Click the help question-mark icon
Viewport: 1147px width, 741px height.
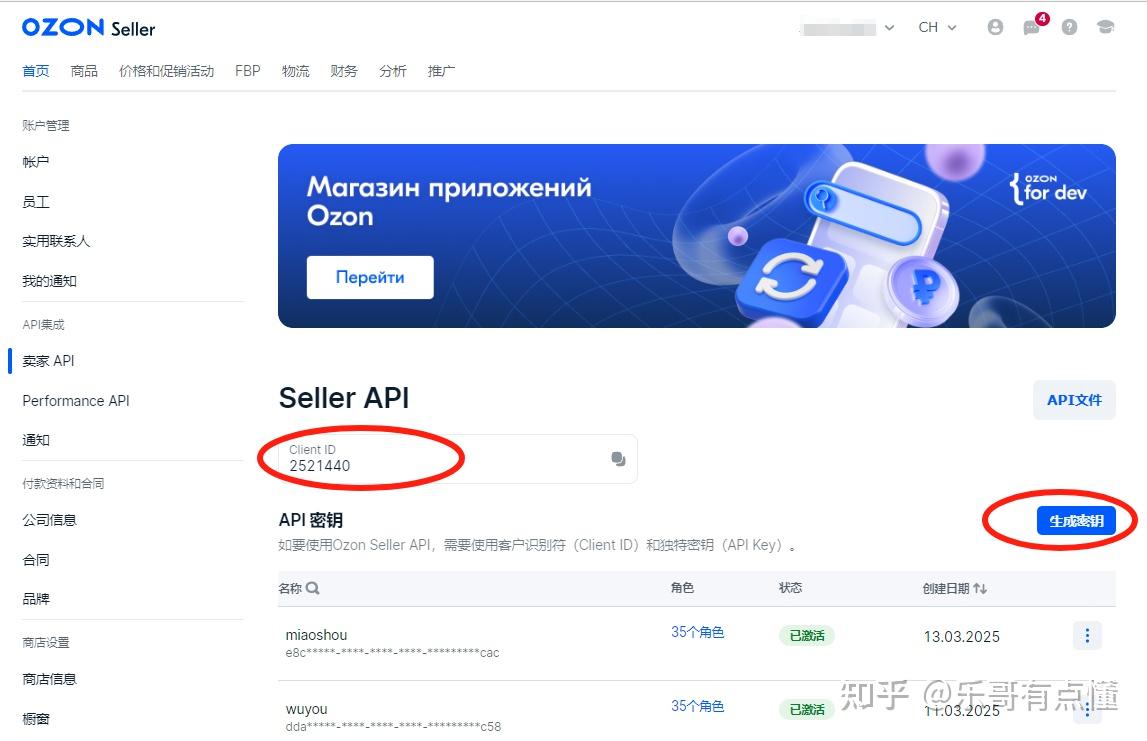1069,27
